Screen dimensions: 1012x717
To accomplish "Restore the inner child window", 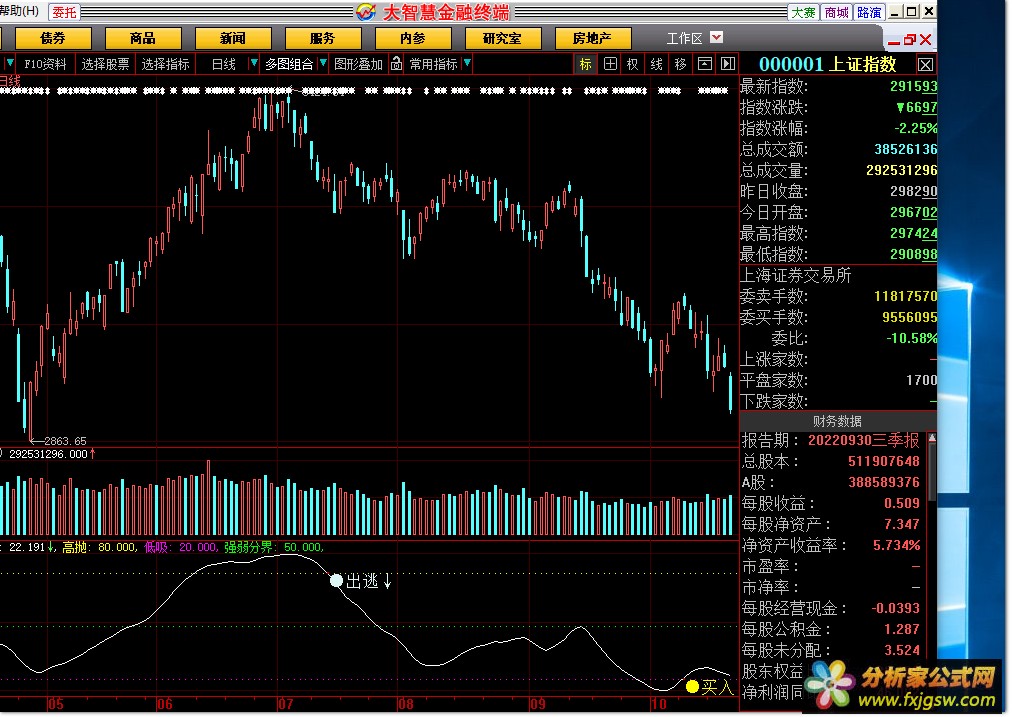I will pos(909,39).
